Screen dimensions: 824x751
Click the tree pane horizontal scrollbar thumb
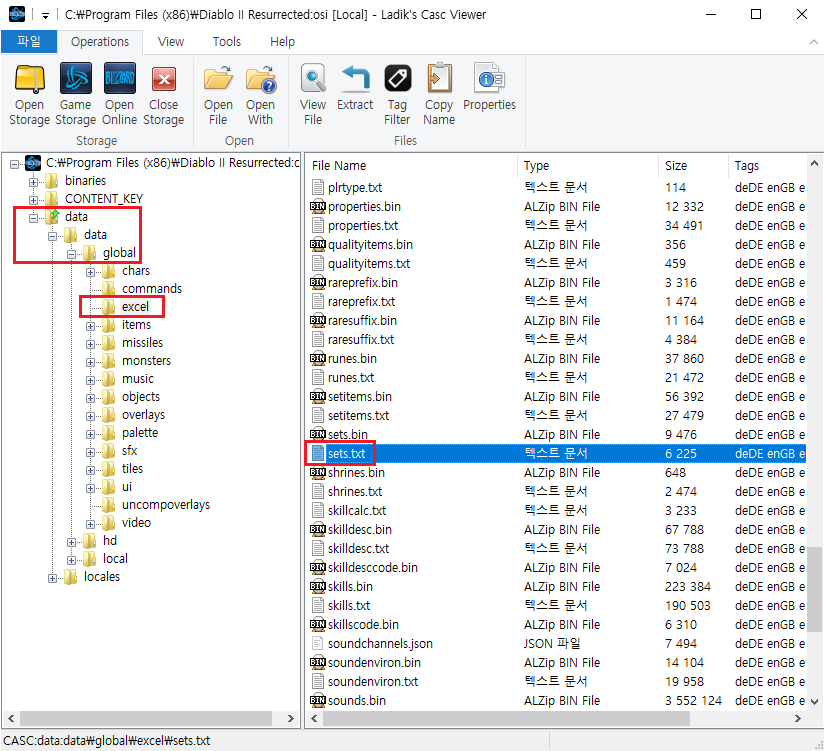coord(146,718)
